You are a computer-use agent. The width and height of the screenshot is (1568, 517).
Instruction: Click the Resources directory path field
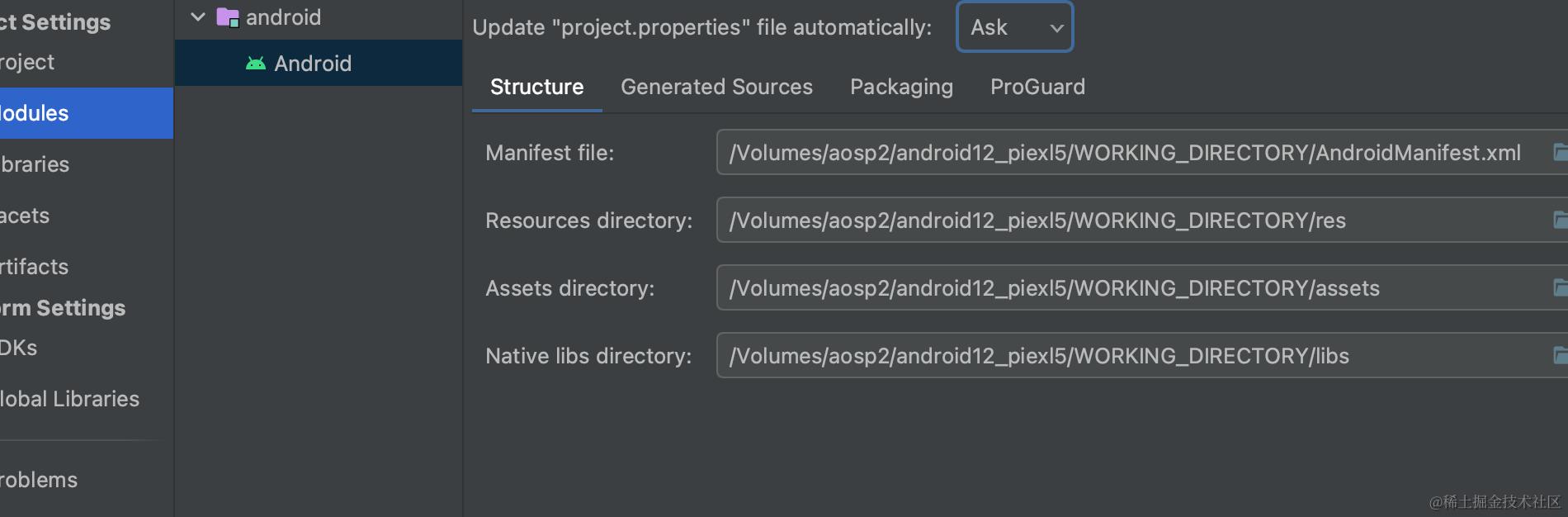[1122, 221]
